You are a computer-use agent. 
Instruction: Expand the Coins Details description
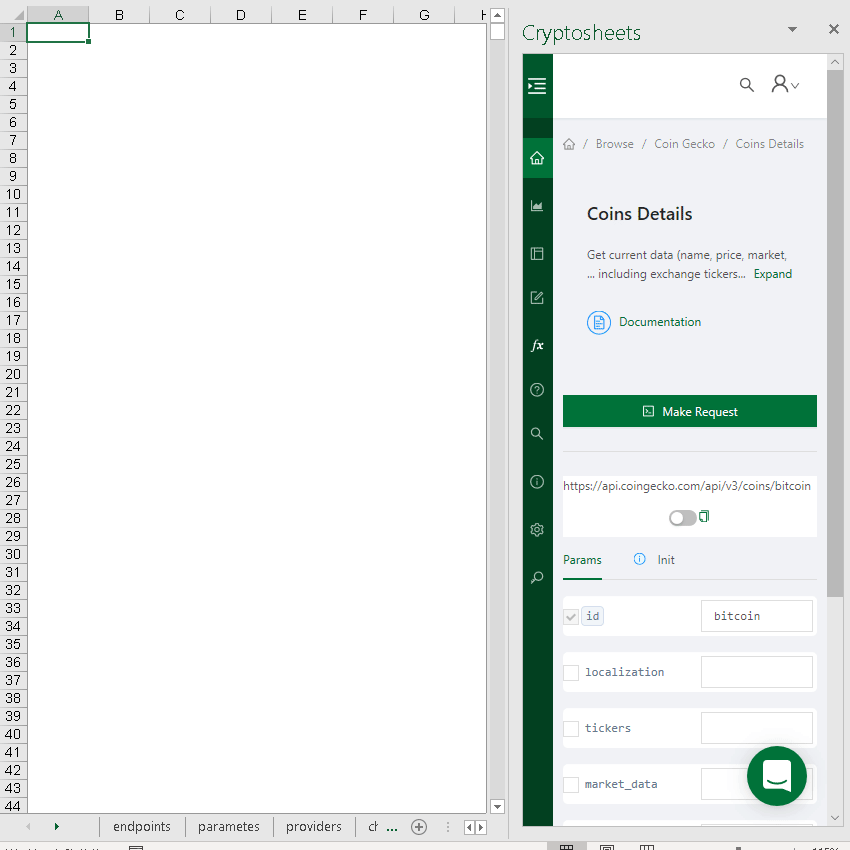[x=772, y=274]
